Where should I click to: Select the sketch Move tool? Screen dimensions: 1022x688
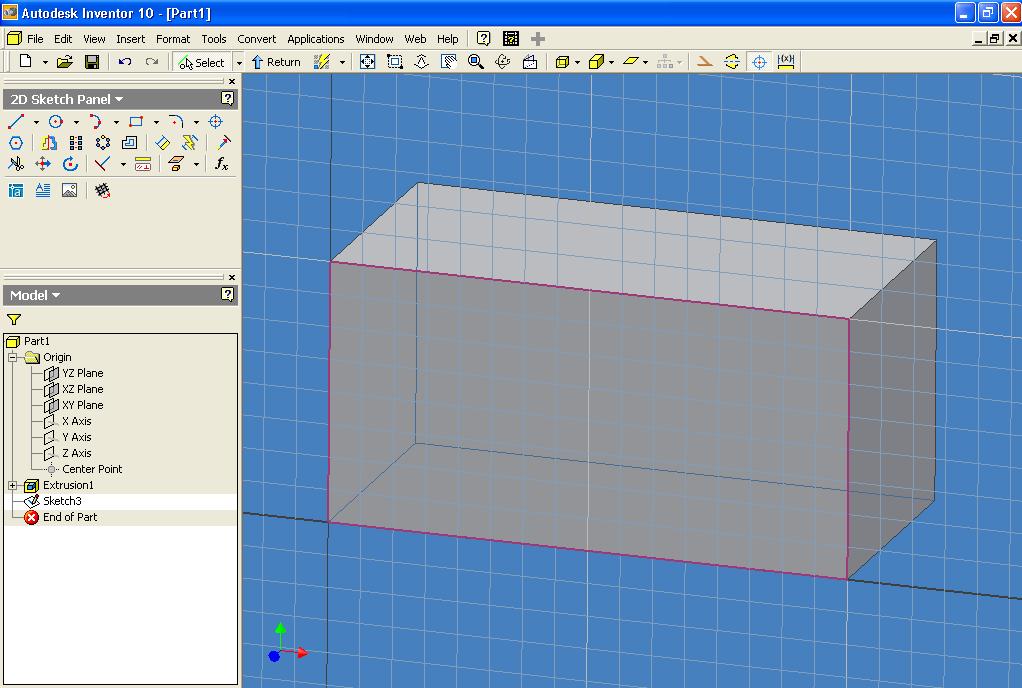[x=43, y=164]
